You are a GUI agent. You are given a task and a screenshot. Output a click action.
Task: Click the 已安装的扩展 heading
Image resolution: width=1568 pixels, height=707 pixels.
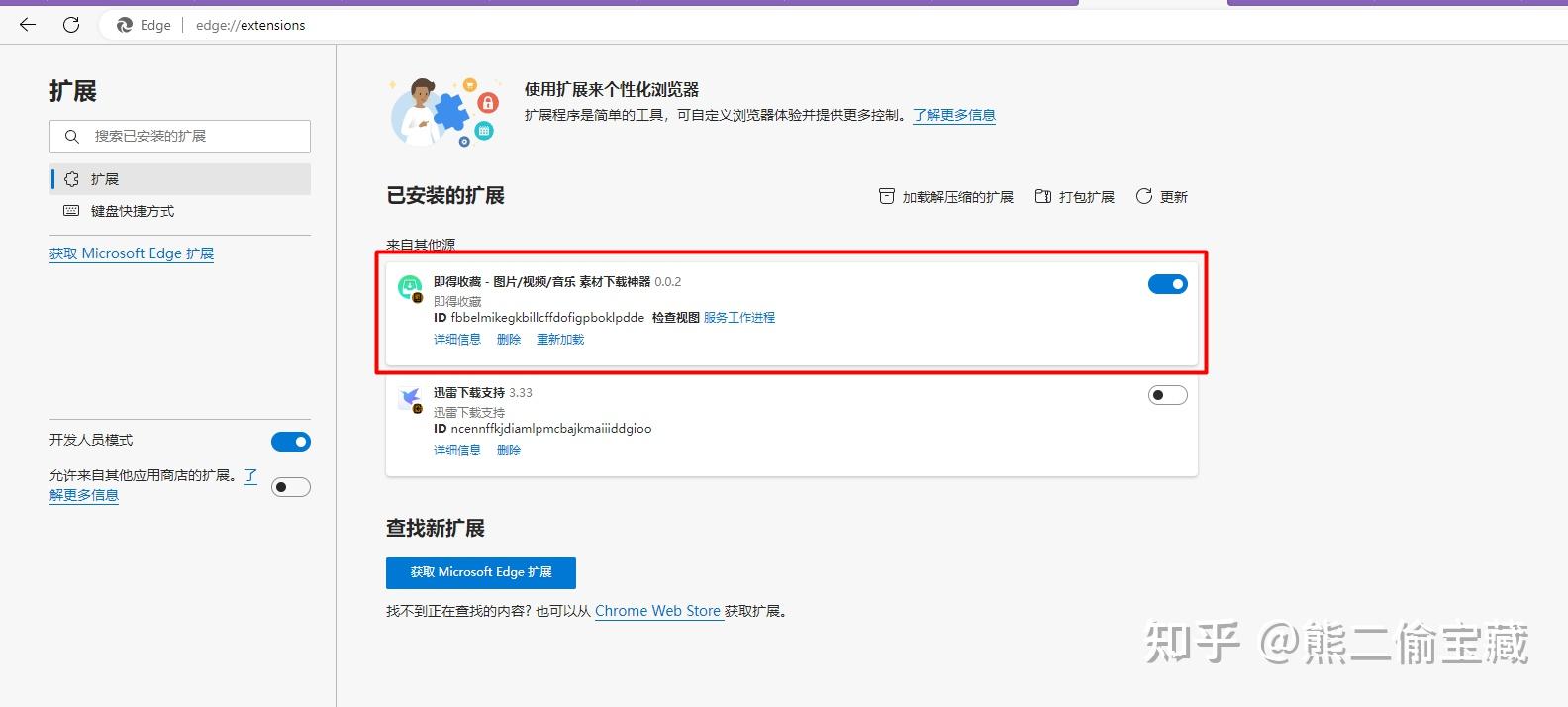(x=445, y=196)
